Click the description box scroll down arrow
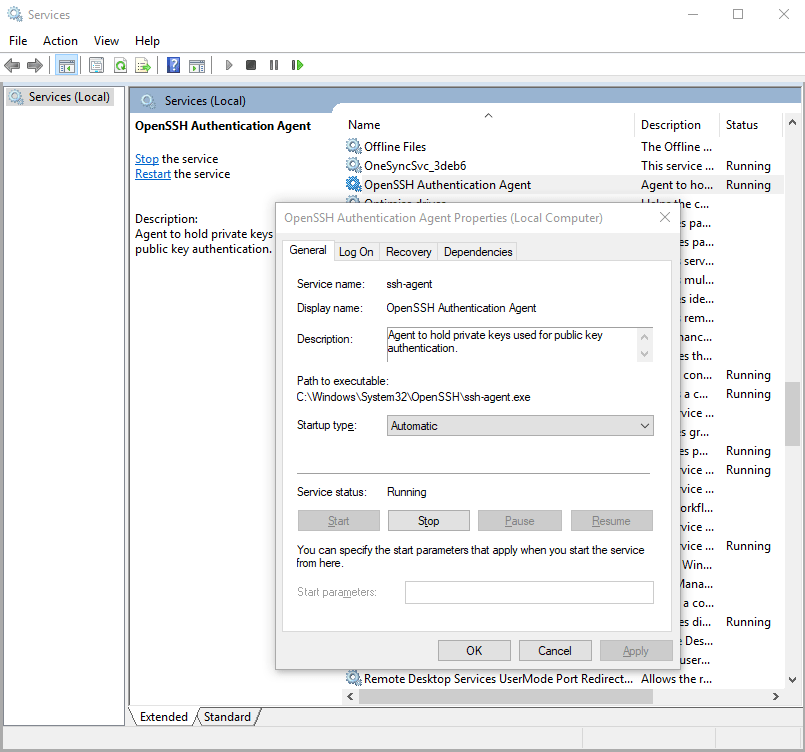The width and height of the screenshot is (805, 752). point(645,354)
